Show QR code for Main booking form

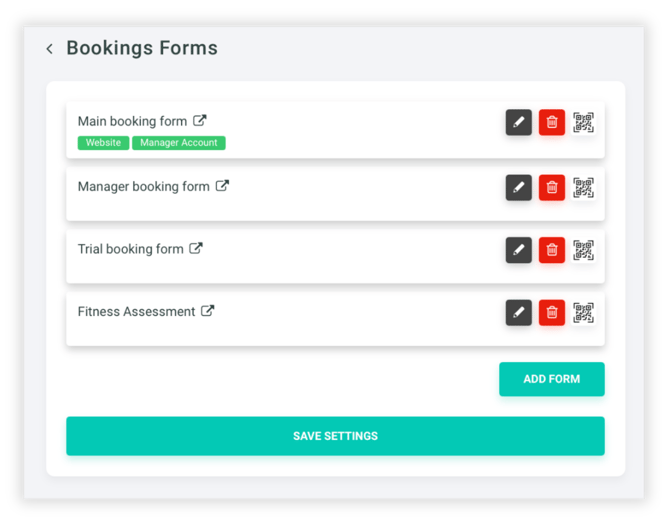(x=584, y=123)
